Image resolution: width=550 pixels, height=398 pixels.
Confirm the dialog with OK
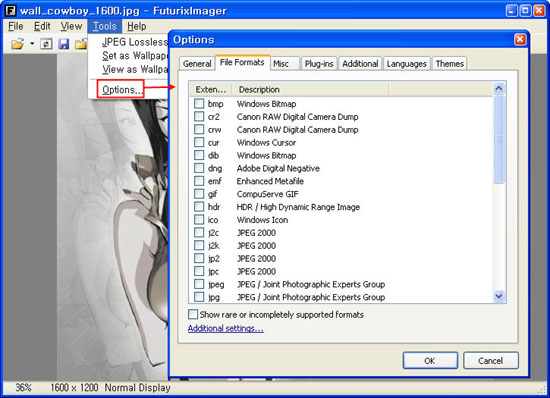click(x=430, y=360)
